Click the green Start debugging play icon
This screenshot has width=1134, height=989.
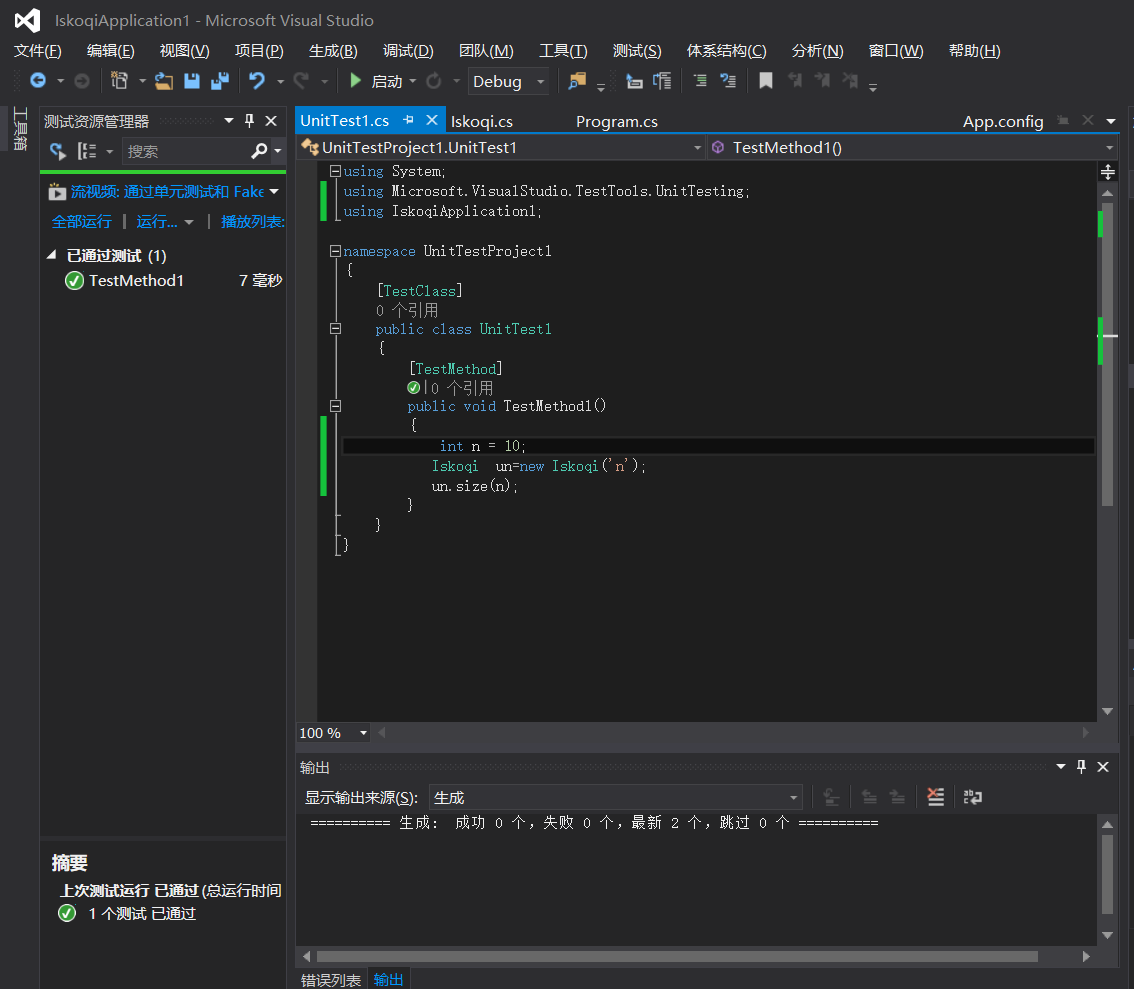pos(355,81)
